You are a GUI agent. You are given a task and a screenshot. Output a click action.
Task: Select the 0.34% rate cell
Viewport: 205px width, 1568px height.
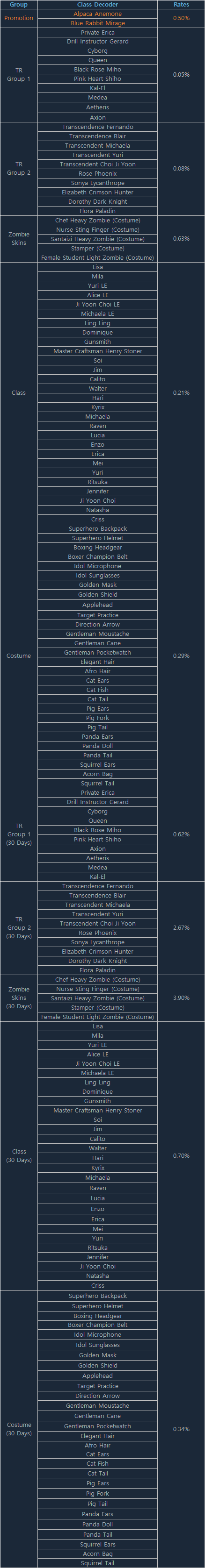point(181,1429)
